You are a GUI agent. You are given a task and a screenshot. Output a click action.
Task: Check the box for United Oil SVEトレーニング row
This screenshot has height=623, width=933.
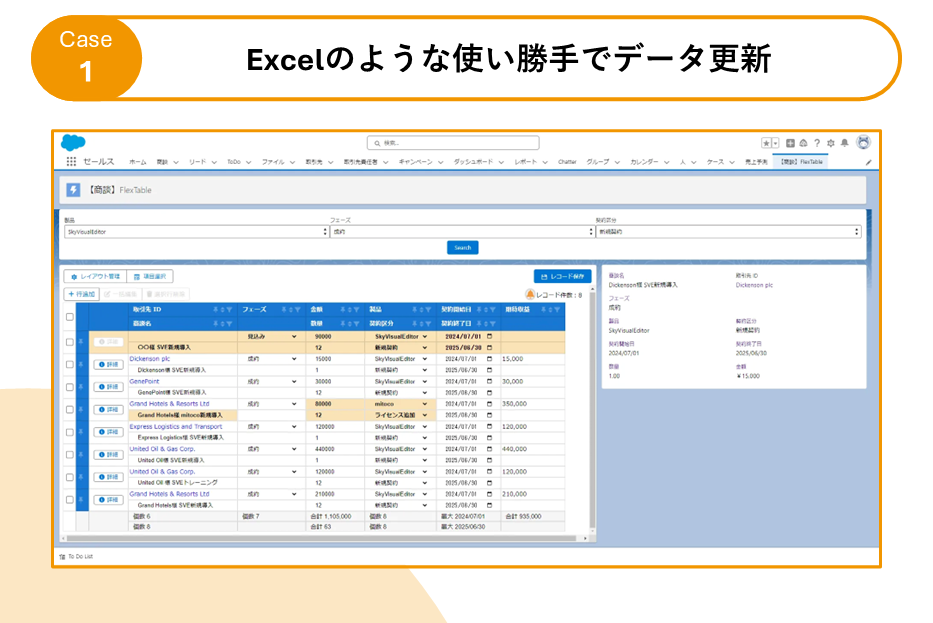[x=70, y=478]
